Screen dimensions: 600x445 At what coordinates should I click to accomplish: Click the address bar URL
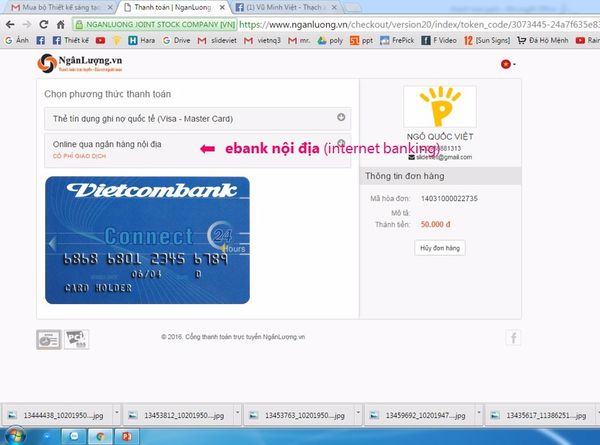[419, 24]
